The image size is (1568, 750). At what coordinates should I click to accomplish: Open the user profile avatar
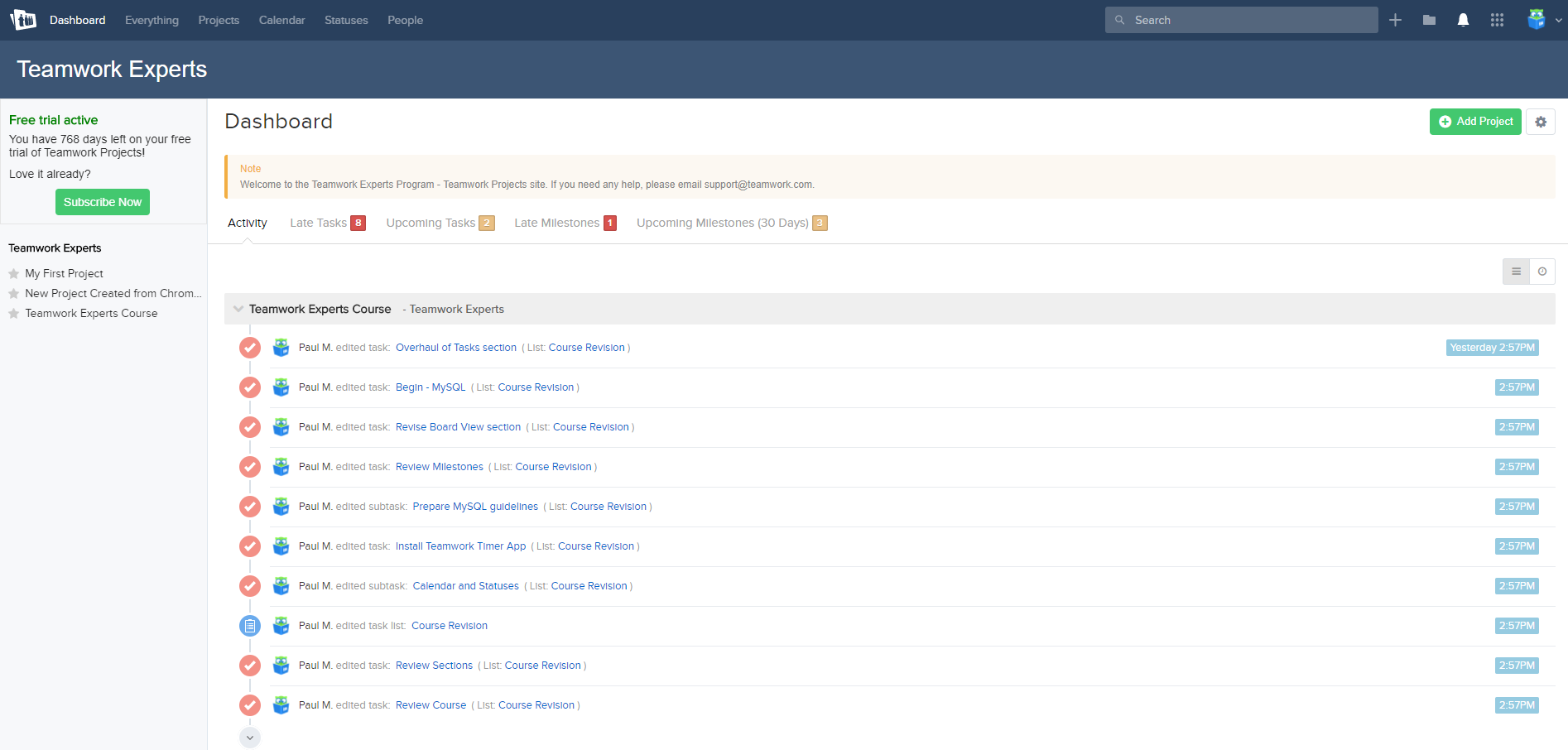tap(1537, 20)
